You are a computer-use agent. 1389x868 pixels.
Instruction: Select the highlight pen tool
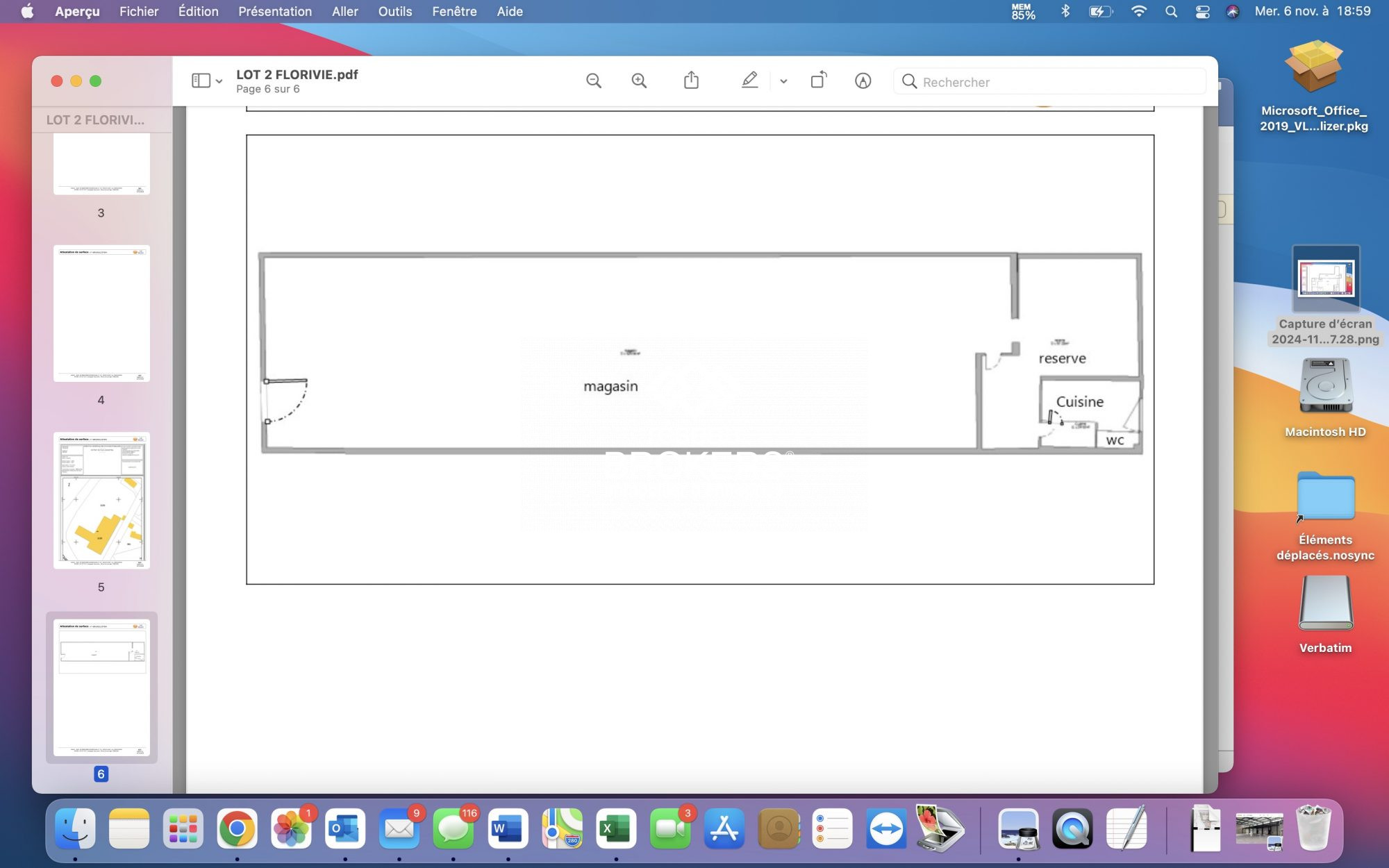pyautogui.click(x=749, y=81)
